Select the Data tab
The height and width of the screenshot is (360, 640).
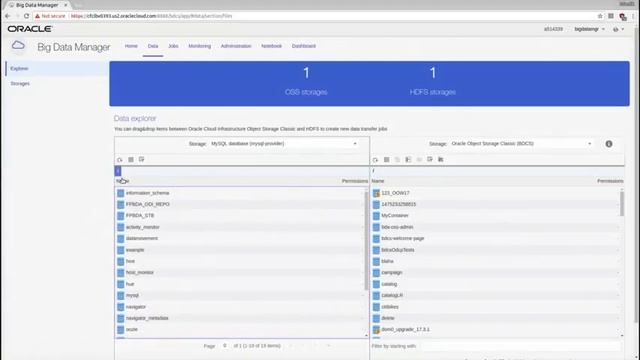click(x=153, y=46)
